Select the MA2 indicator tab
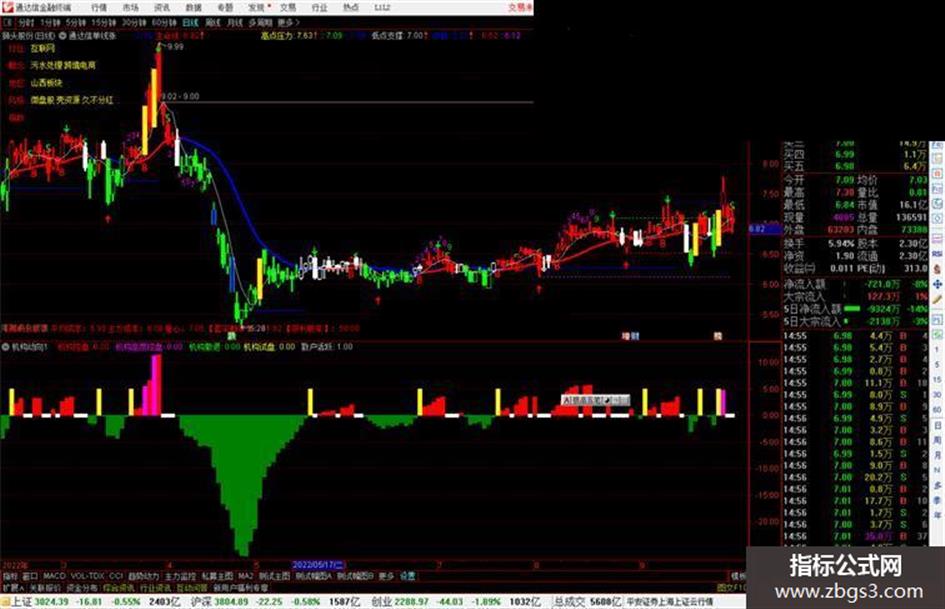This screenshot has height=609, width=945. tap(245, 576)
